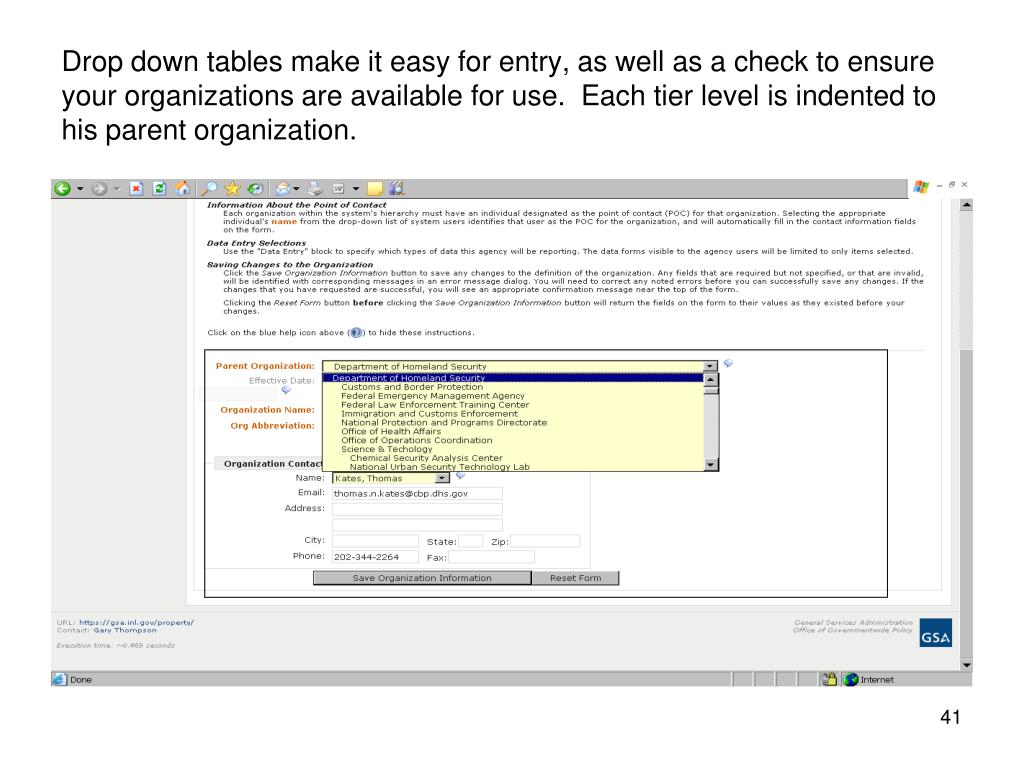Choose Immigration and Customs Enforcement
The width and height of the screenshot is (1024, 768).
(x=513, y=413)
